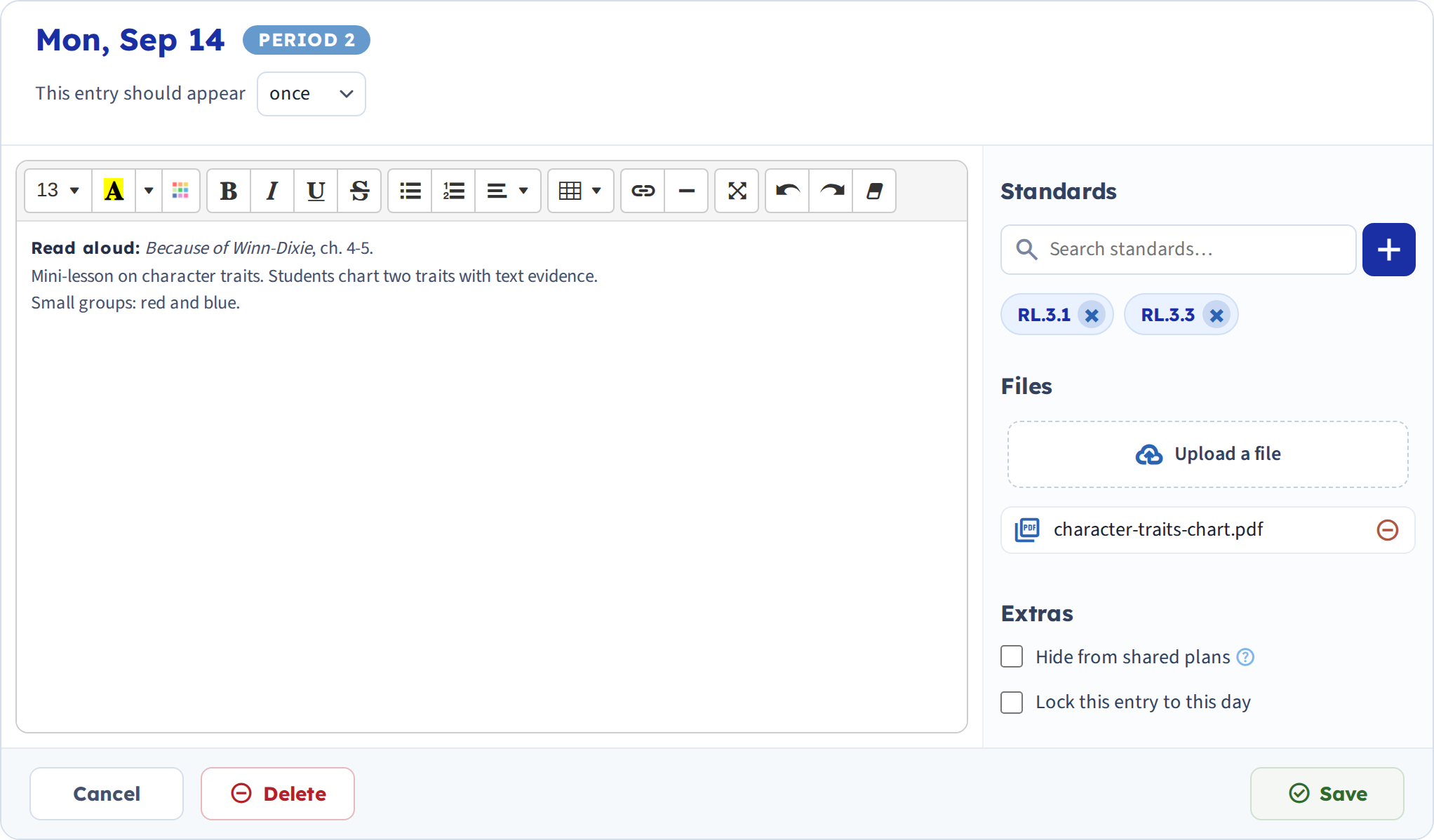Insert a numbered list
The image size is (1434, 840).
454,191
